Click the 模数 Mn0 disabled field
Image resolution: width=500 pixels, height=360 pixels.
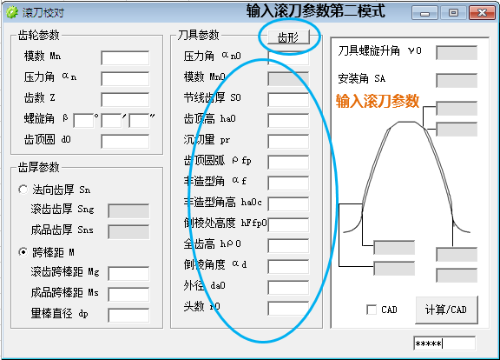pyautogui.click(x=288, y=79)
